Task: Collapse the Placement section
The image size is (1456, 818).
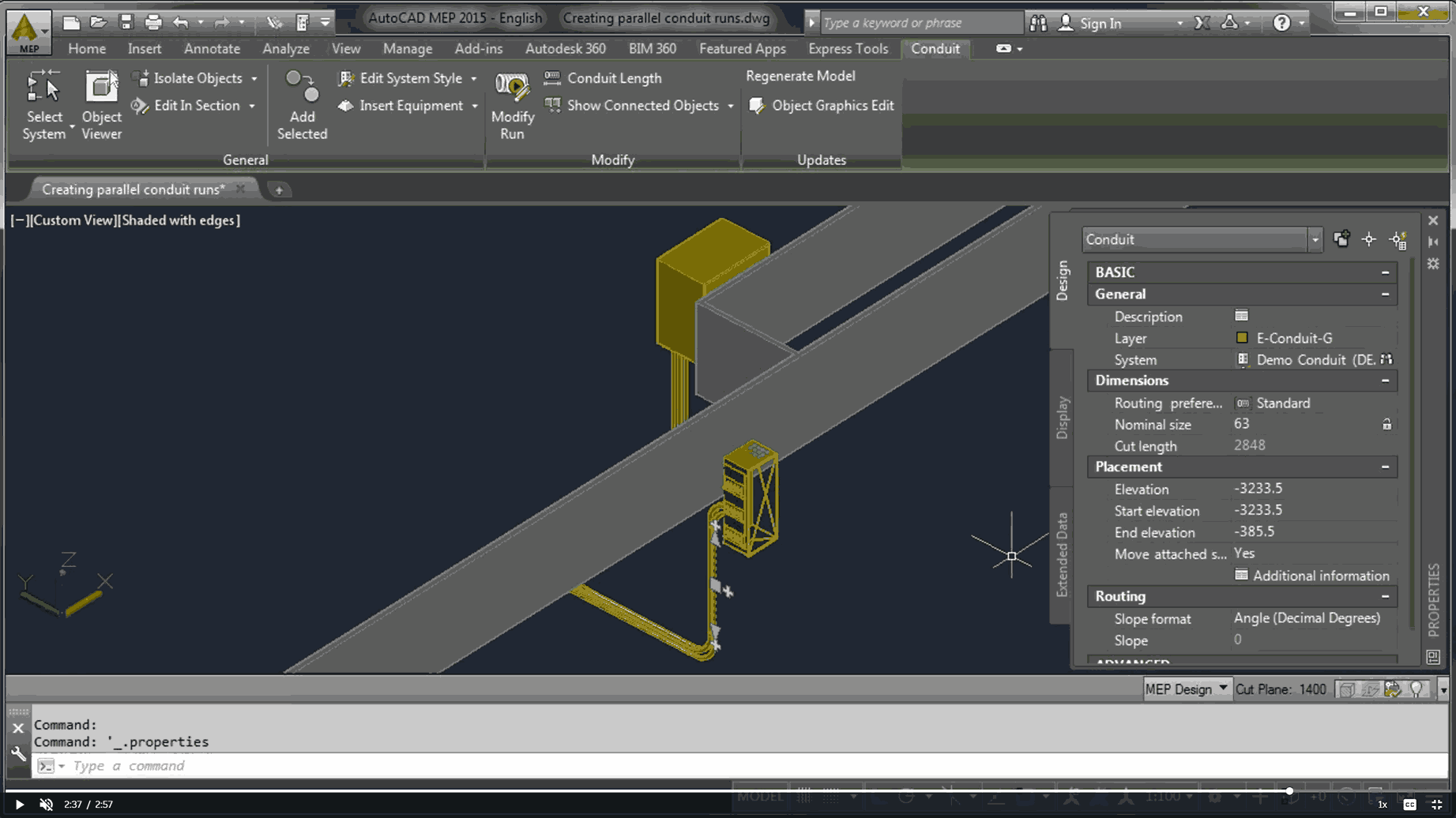Action: [1385, 467]
